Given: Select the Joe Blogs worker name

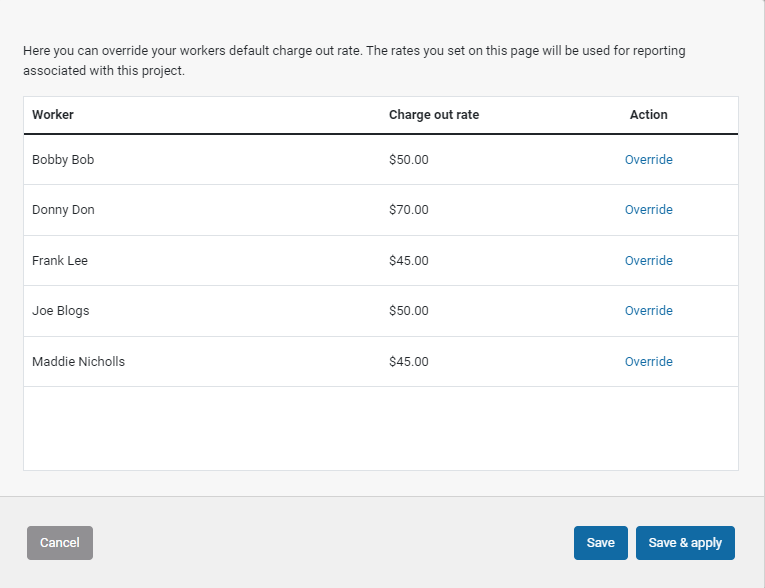Looking at the screenshot, I should (61, 311).
